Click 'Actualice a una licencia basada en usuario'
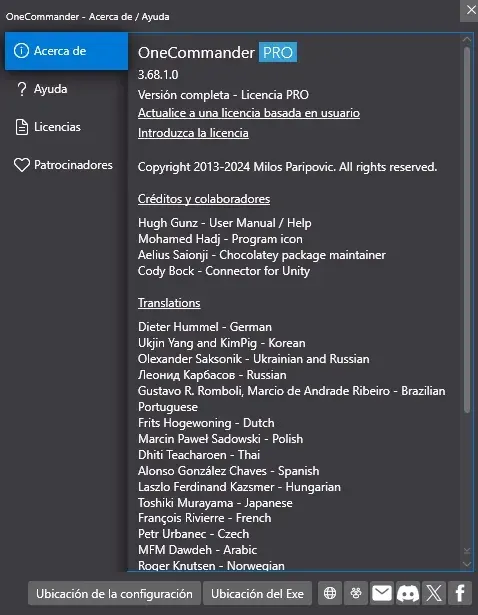The image size is (478, 615). click(249, 113)
